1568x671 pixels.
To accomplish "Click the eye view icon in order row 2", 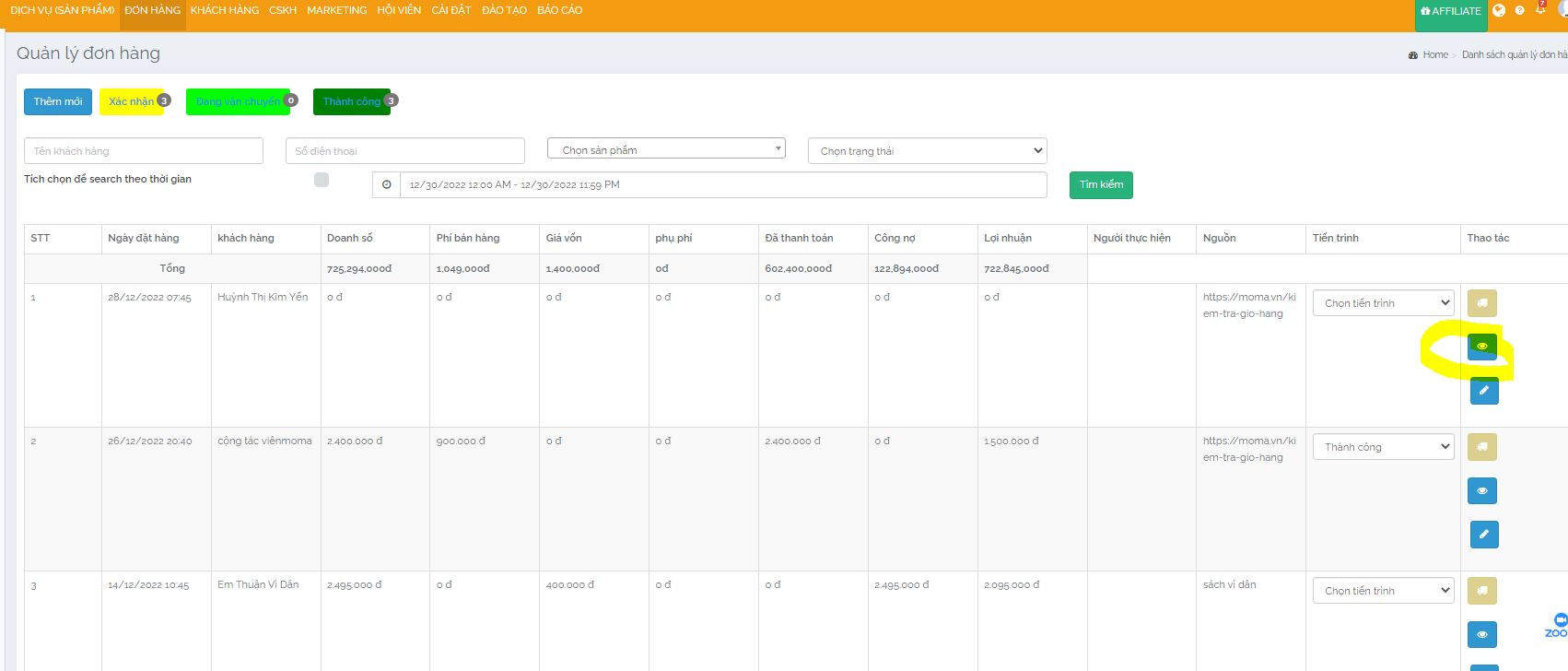I will click(x=1481, y=490).
